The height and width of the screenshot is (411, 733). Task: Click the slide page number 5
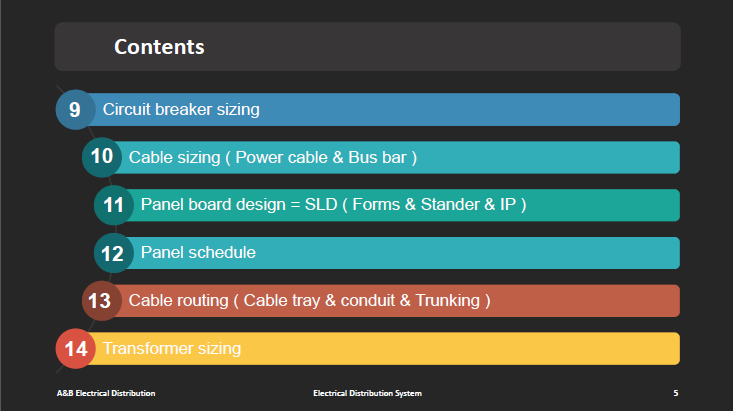[x=676, y=393]
